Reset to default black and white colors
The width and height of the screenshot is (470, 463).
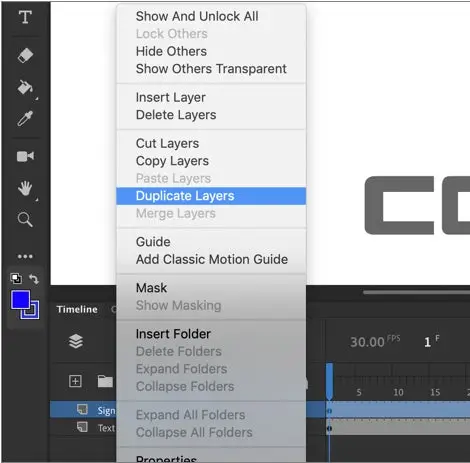16,278
